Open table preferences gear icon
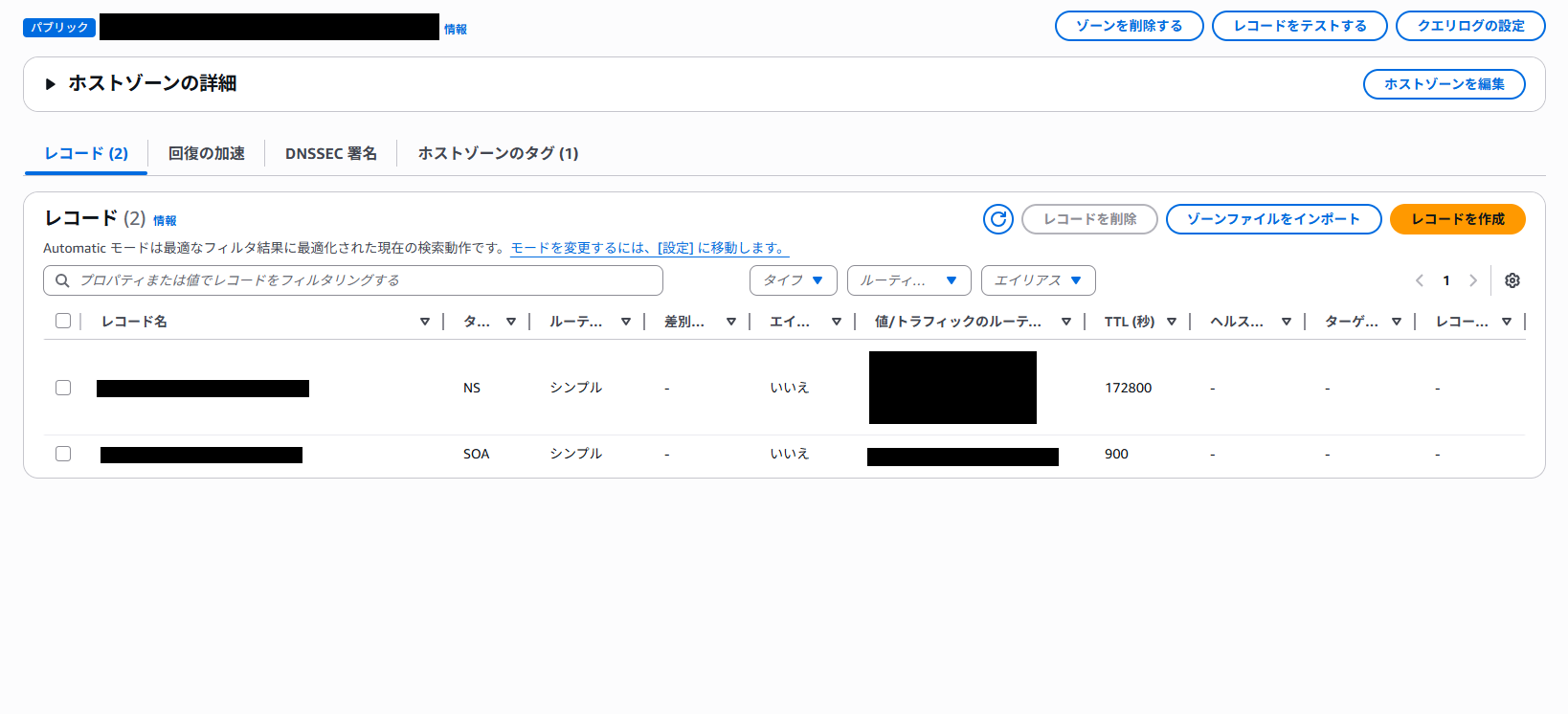Viewport: 1568px width, 714px height. click(x=1512, y=280)
